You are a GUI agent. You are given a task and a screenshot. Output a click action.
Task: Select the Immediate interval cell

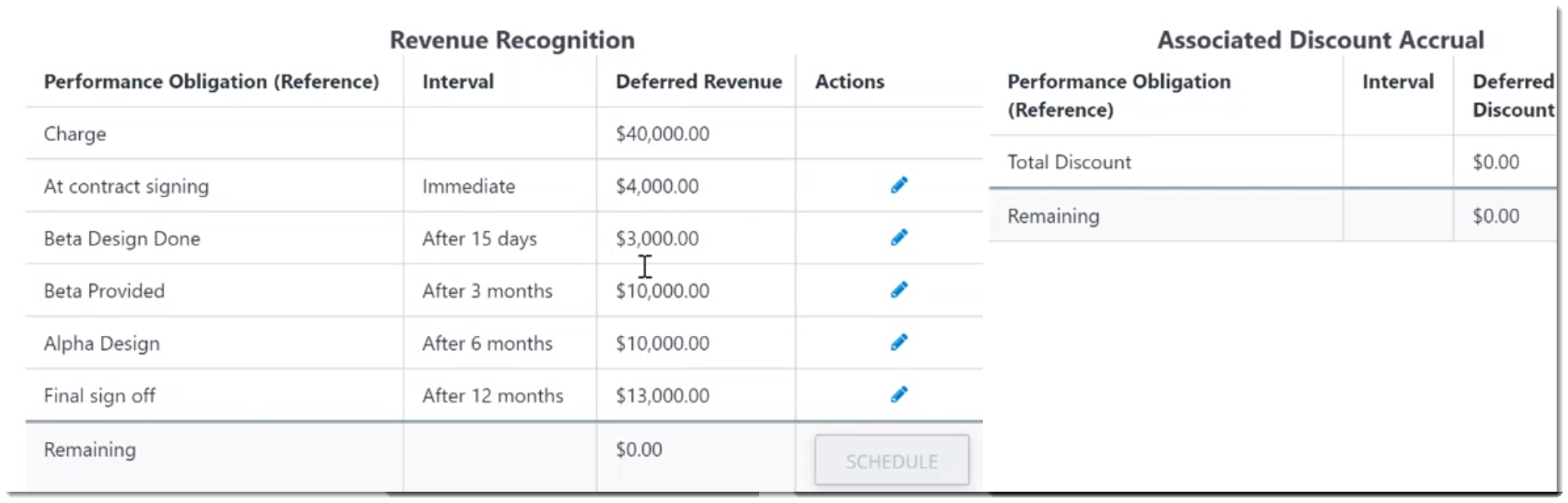click(x=468, y=186)
